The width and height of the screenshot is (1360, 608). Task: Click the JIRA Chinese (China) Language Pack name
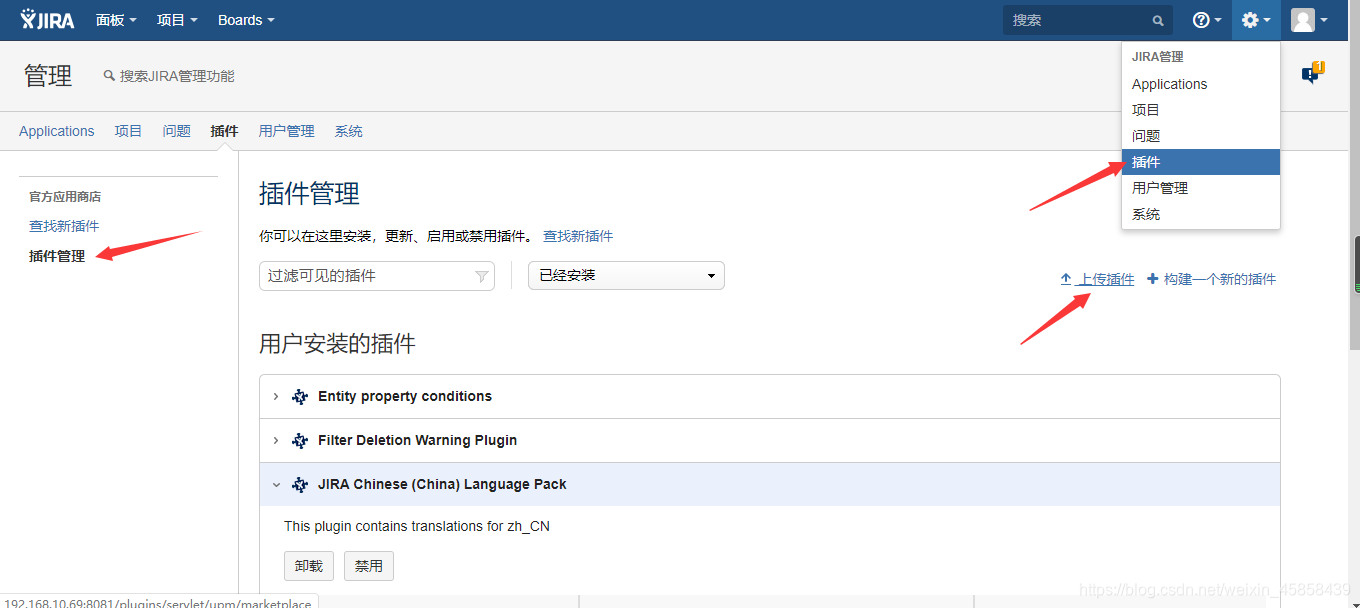coord(442,485)
